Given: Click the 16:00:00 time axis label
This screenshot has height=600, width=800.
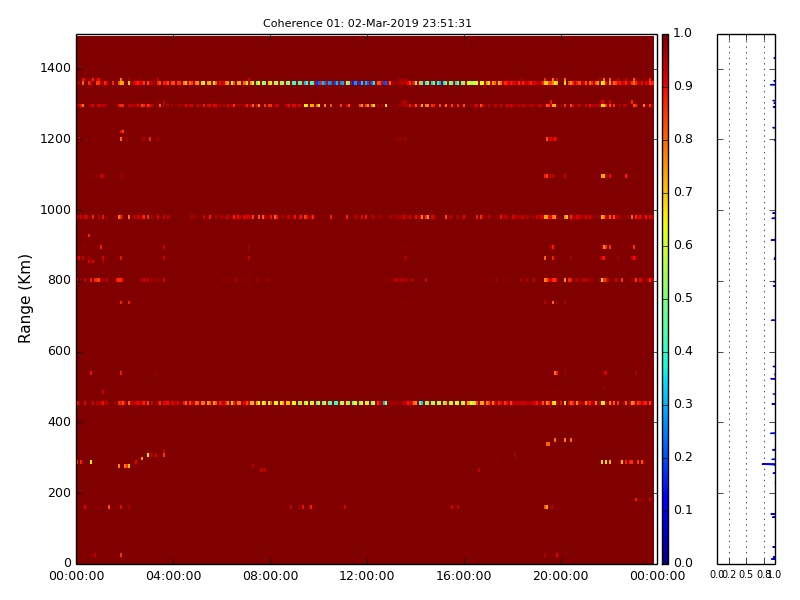Looking at the screenshot, I should click(x=464, y=576).
